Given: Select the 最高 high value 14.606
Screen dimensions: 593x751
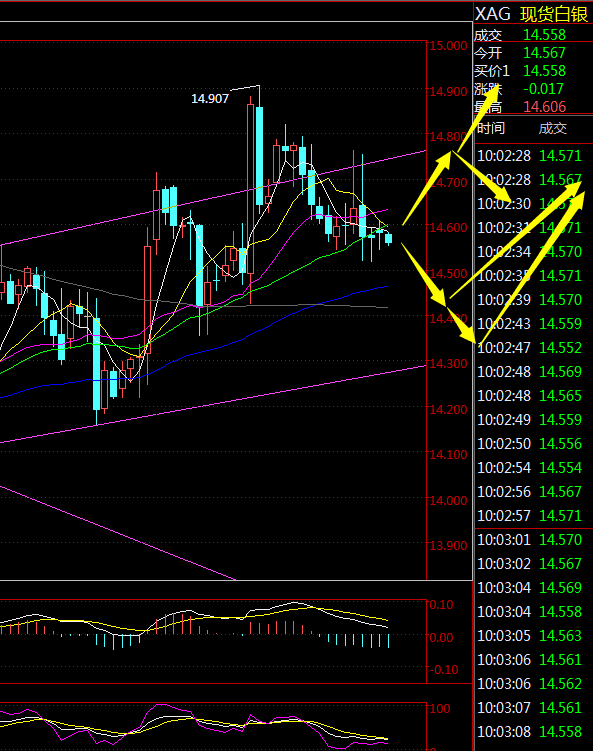Looking at the screenshot, I should [544, 106].
